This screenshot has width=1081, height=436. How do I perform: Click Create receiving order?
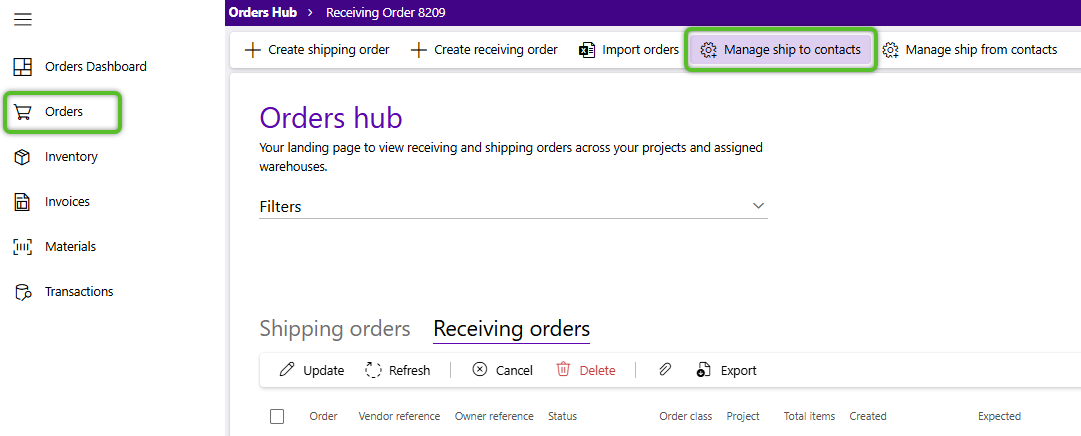(x=484, y=50)
